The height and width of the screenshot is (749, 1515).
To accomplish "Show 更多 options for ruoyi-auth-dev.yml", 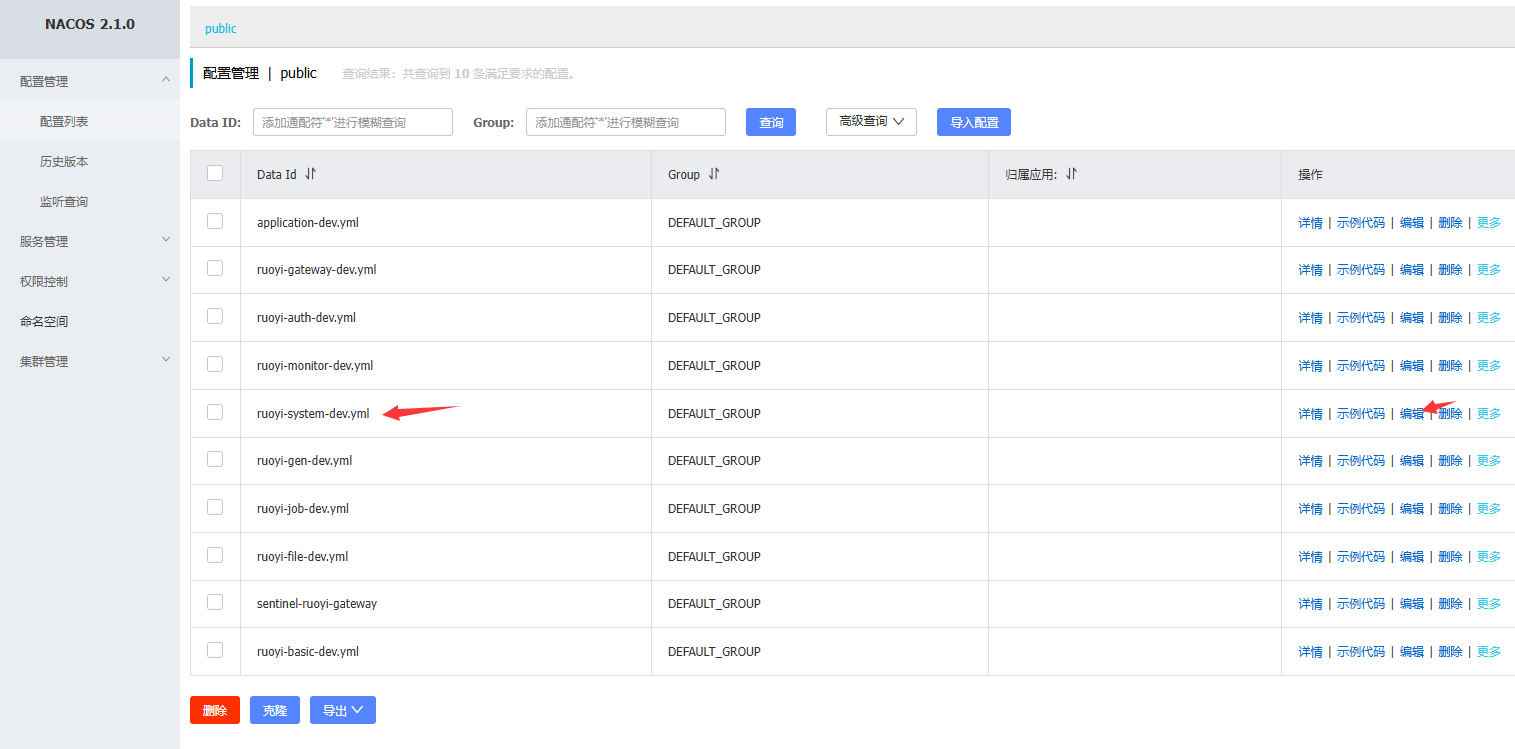I will coord(1489,318).
